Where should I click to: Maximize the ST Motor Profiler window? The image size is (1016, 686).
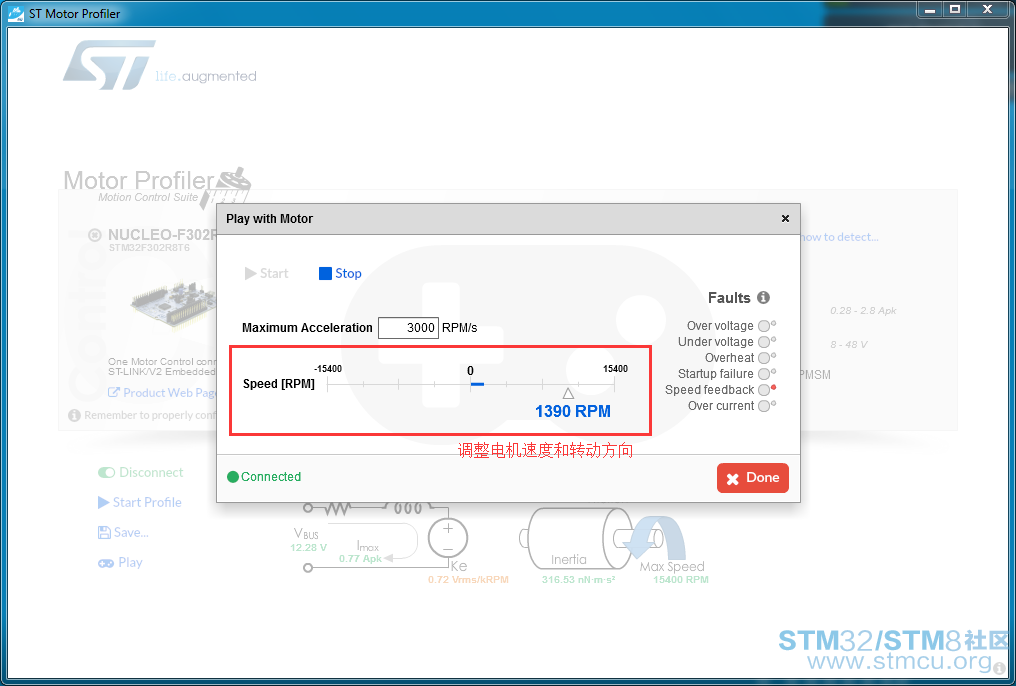pos(954,9)
